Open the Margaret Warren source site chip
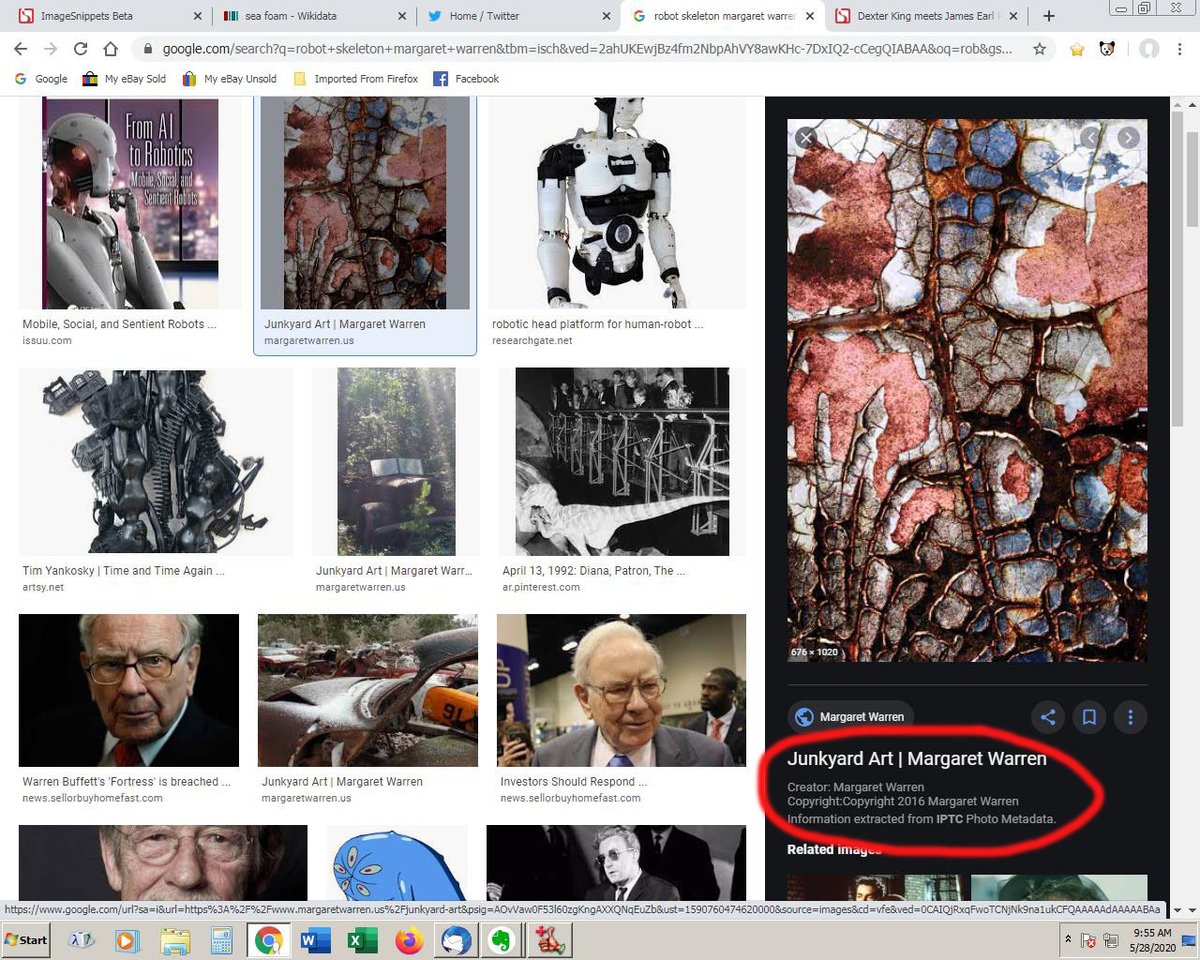 (x=850, y=716)
